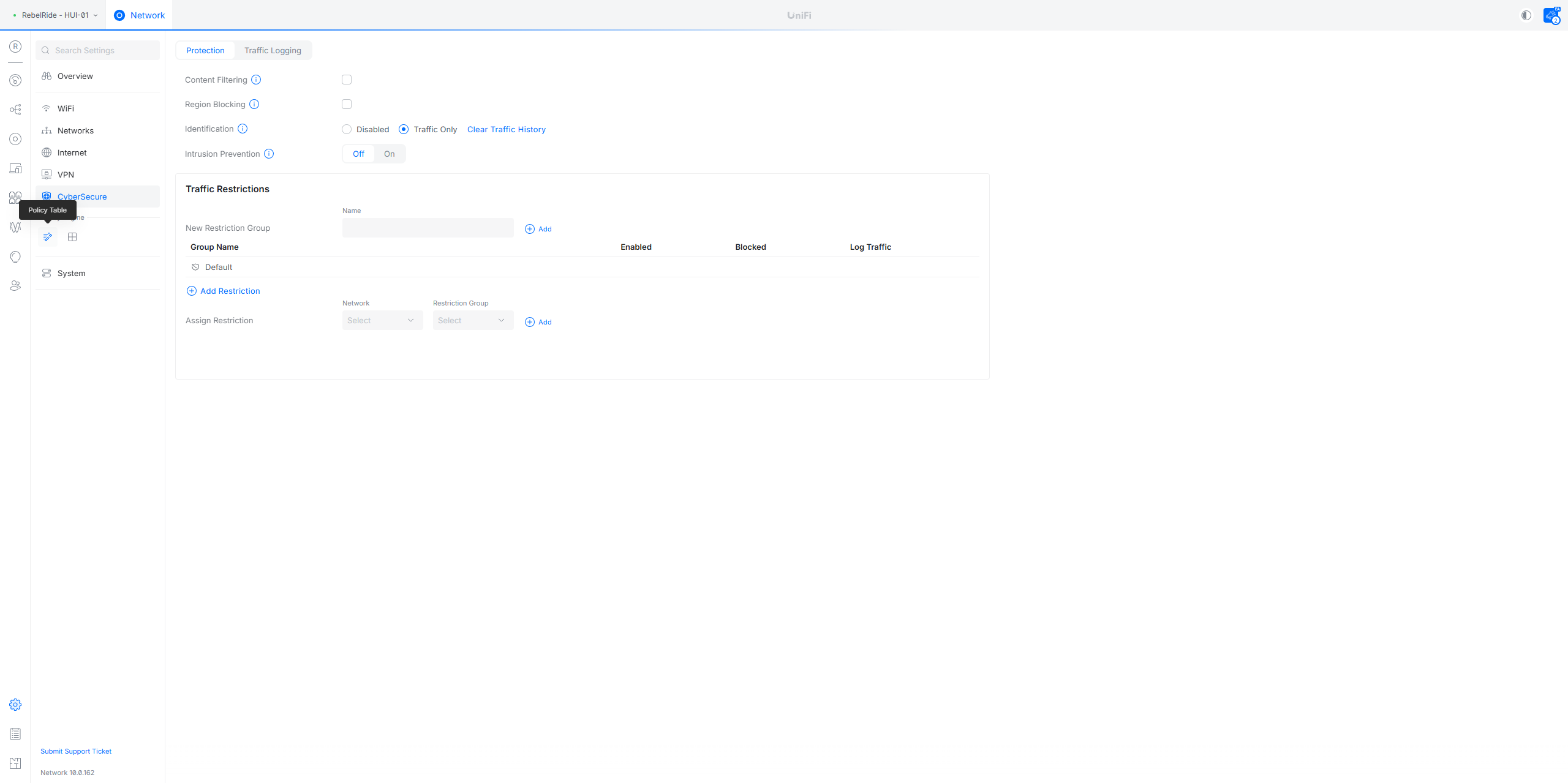The width and height of the screenshot is (1568, 783).
Task: Enable the Content Filtering checkbox
Action: pos(347,80)
